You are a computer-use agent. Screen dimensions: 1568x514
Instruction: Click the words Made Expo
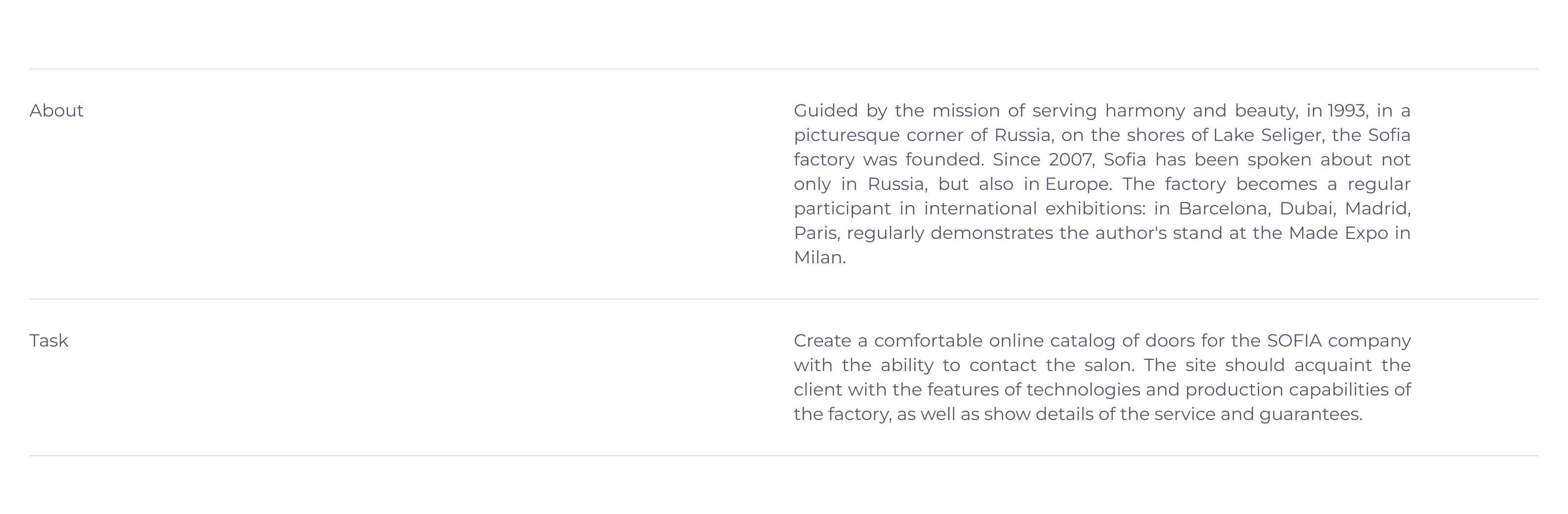click(1338, 233)
